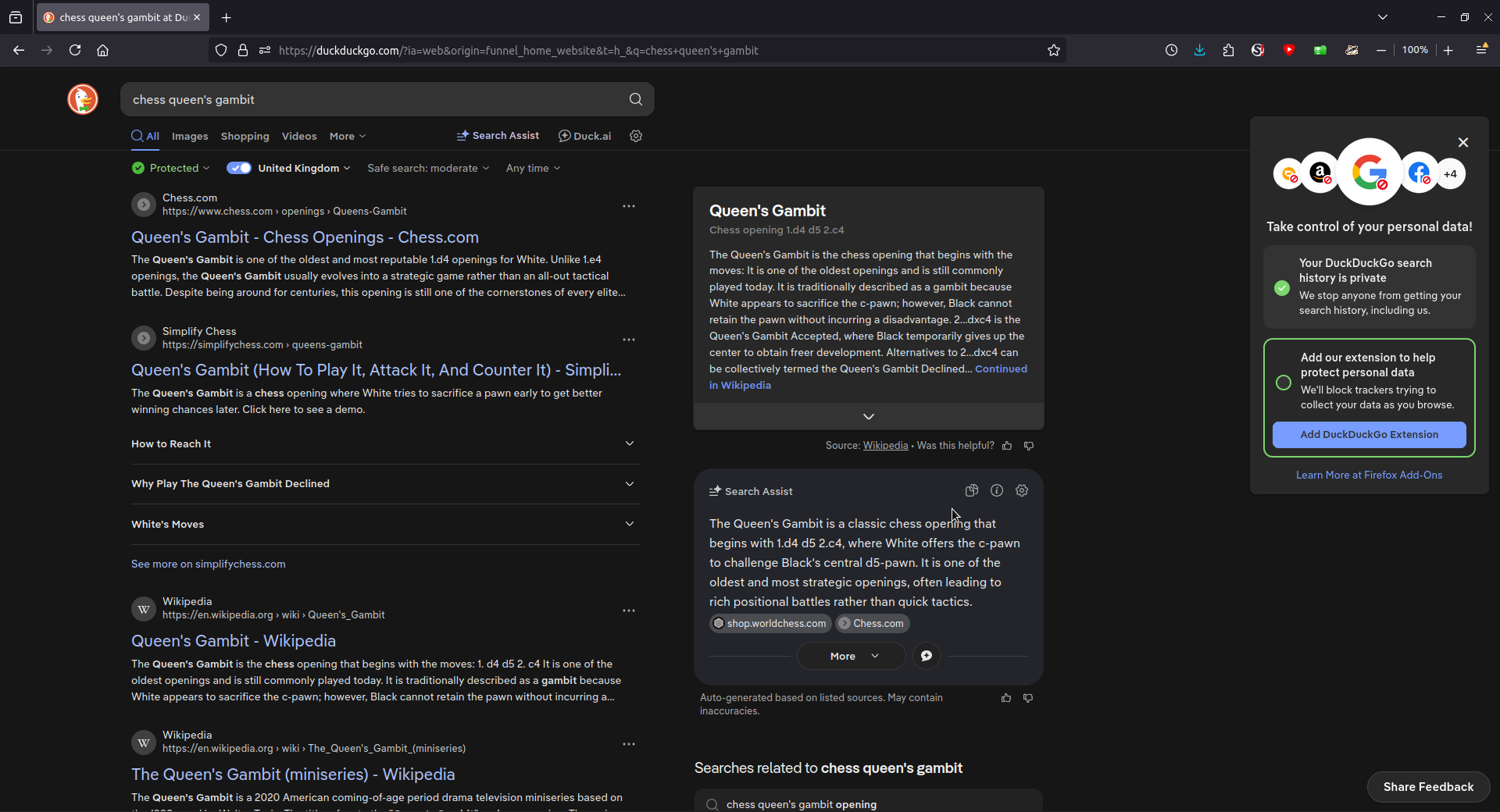This screenshot has width=1500, height=812.
Task: Expand the More search categories menu
Action: pos(348,136)
